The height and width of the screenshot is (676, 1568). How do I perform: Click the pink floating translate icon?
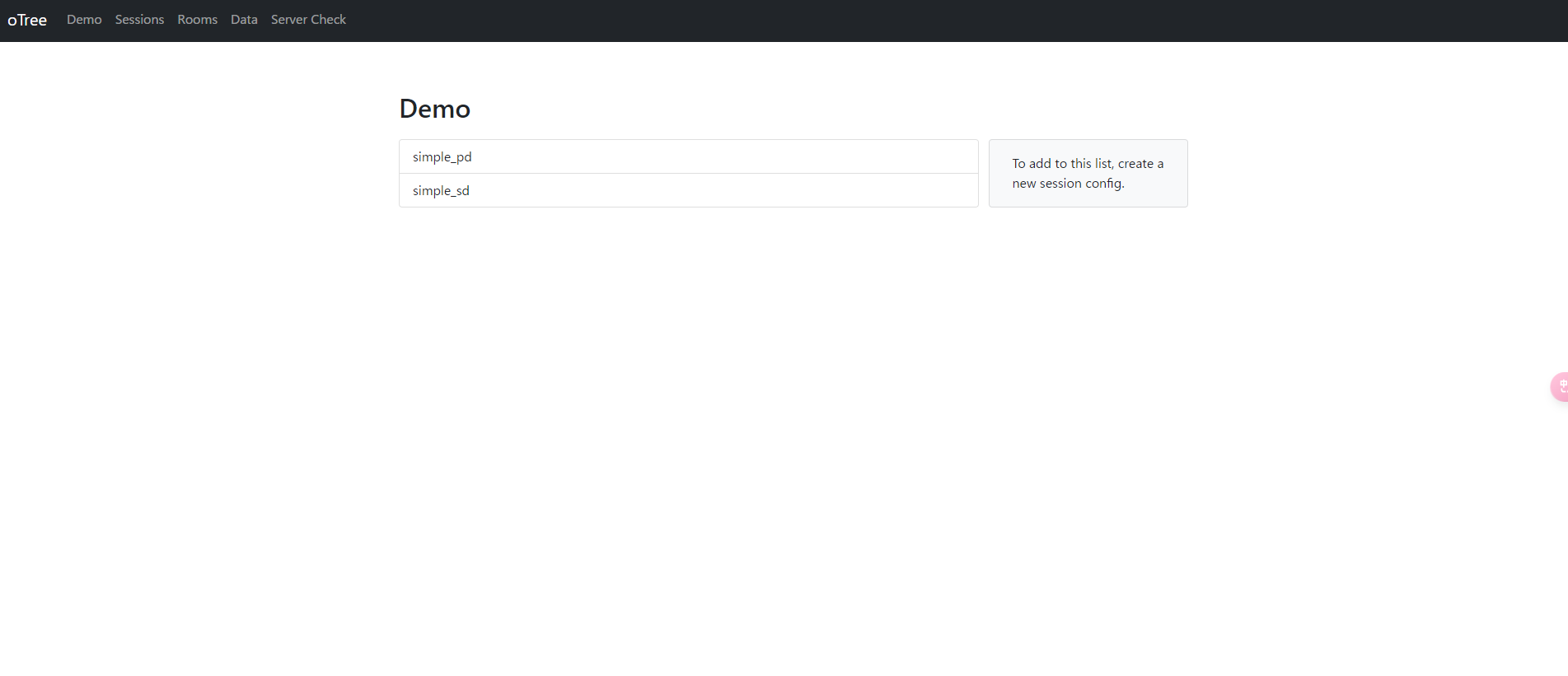pyautogui.click(x=1560, y=386)
